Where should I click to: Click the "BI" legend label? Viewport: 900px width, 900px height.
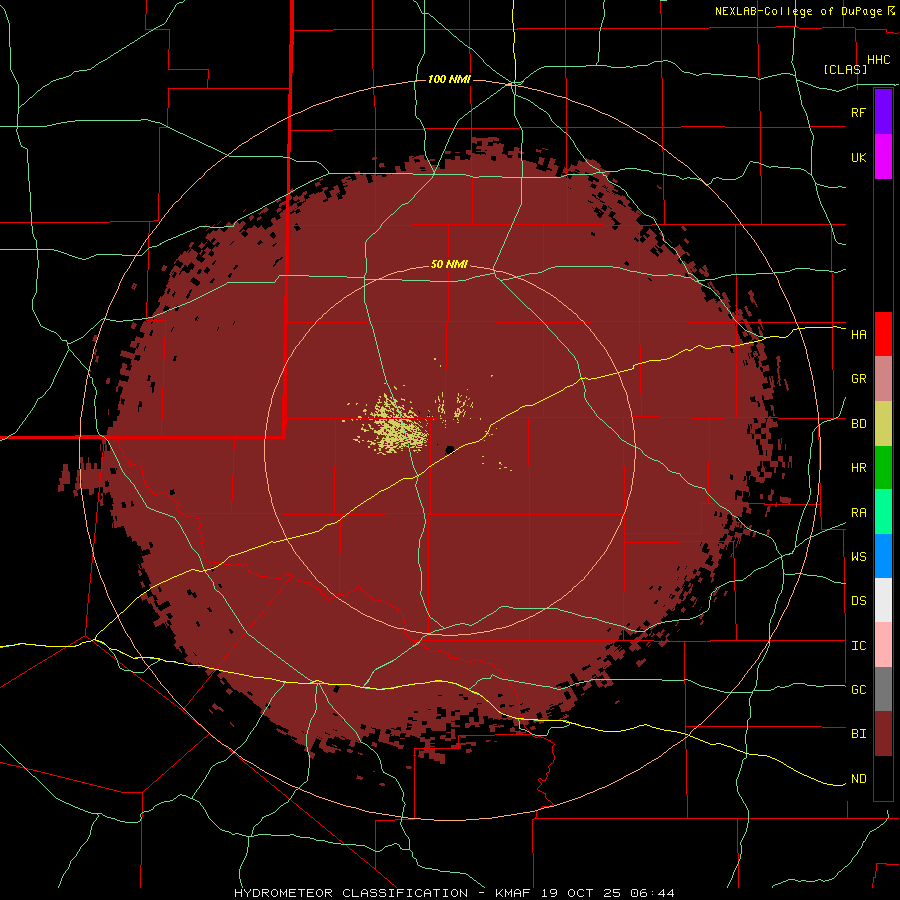[x=858, y=734]
